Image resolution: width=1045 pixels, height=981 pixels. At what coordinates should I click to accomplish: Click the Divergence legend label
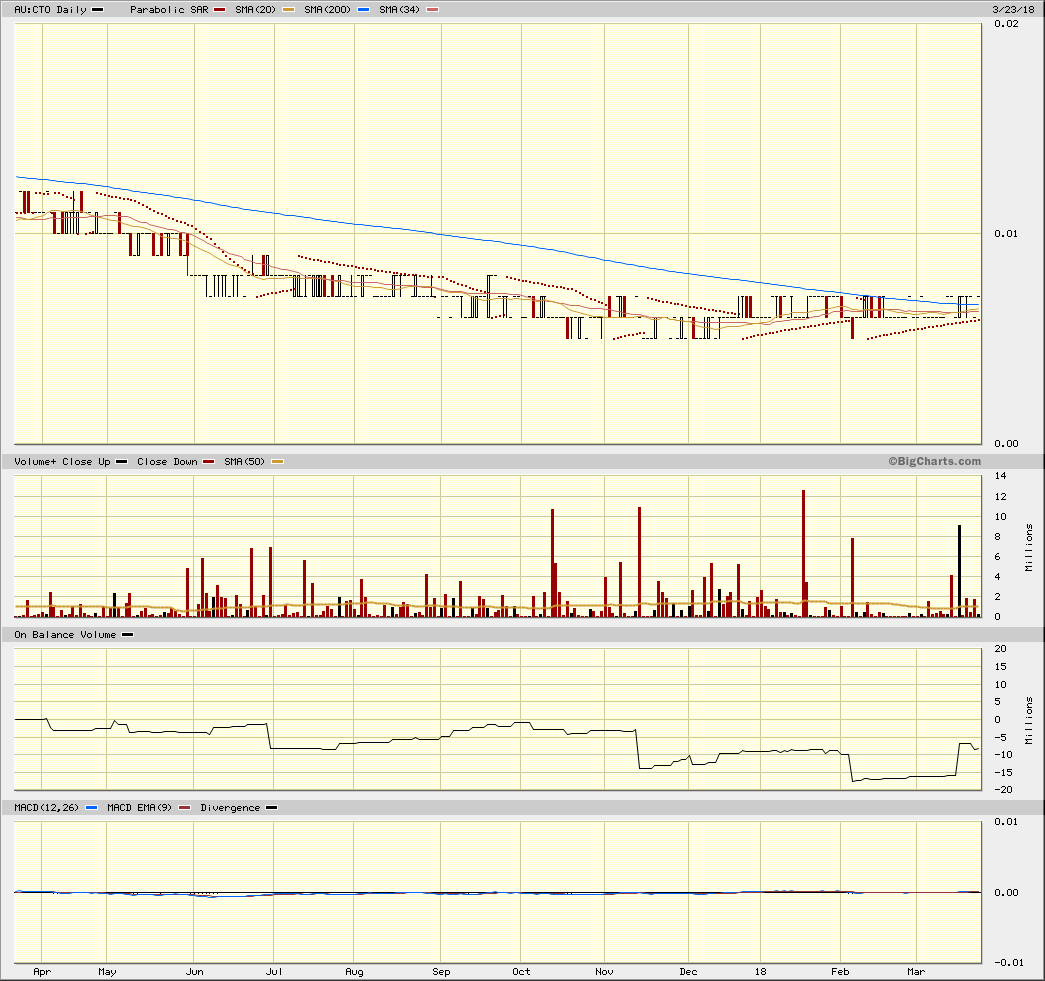(230, 808)
